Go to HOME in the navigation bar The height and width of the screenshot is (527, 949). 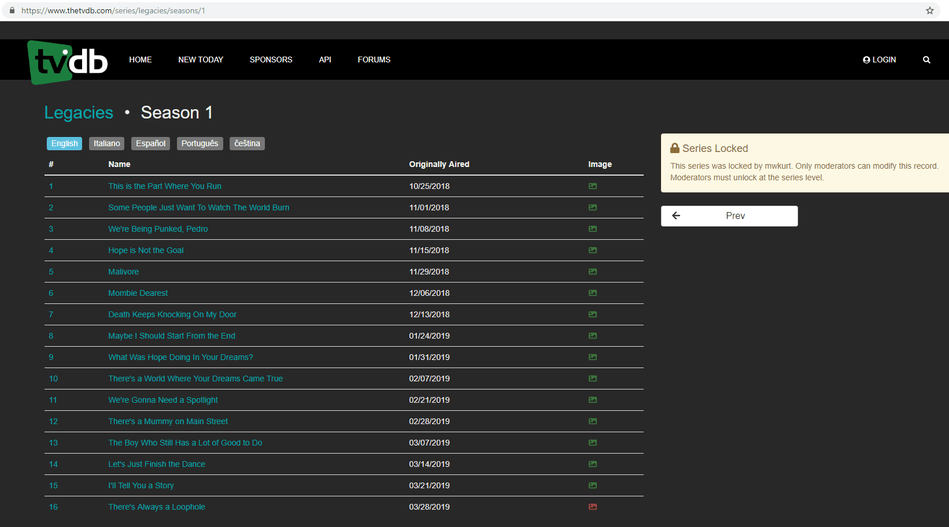click(140, 60)
